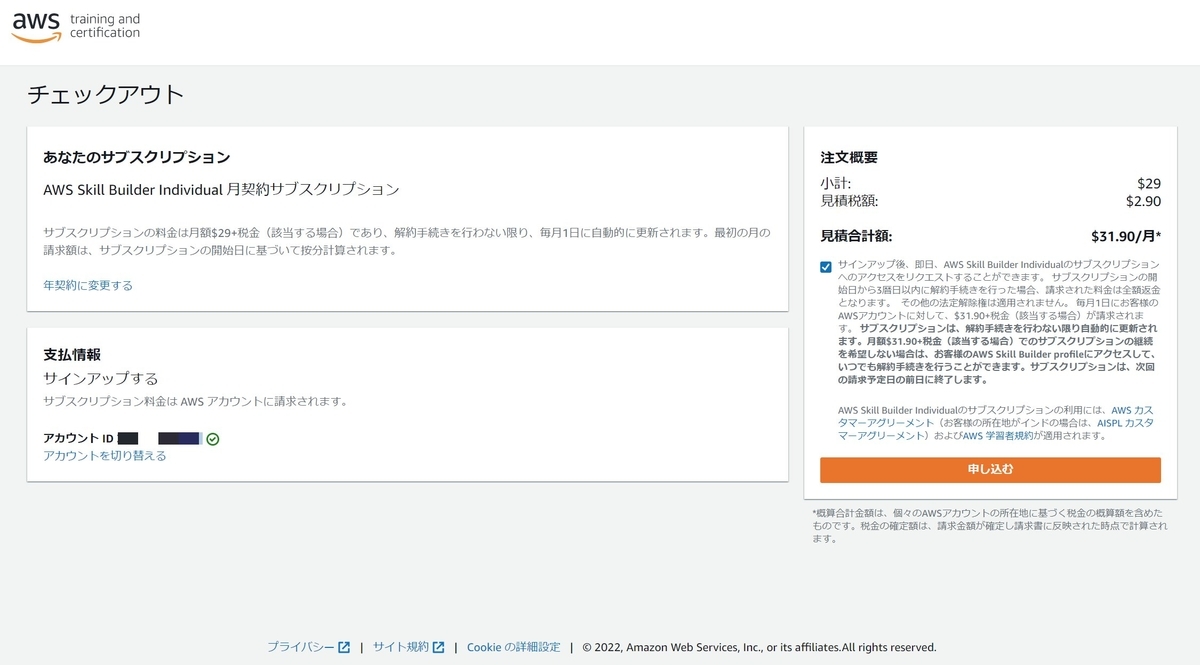Click the estimated tax value $2.90

pyautogui.click(x=1143, y=201)
